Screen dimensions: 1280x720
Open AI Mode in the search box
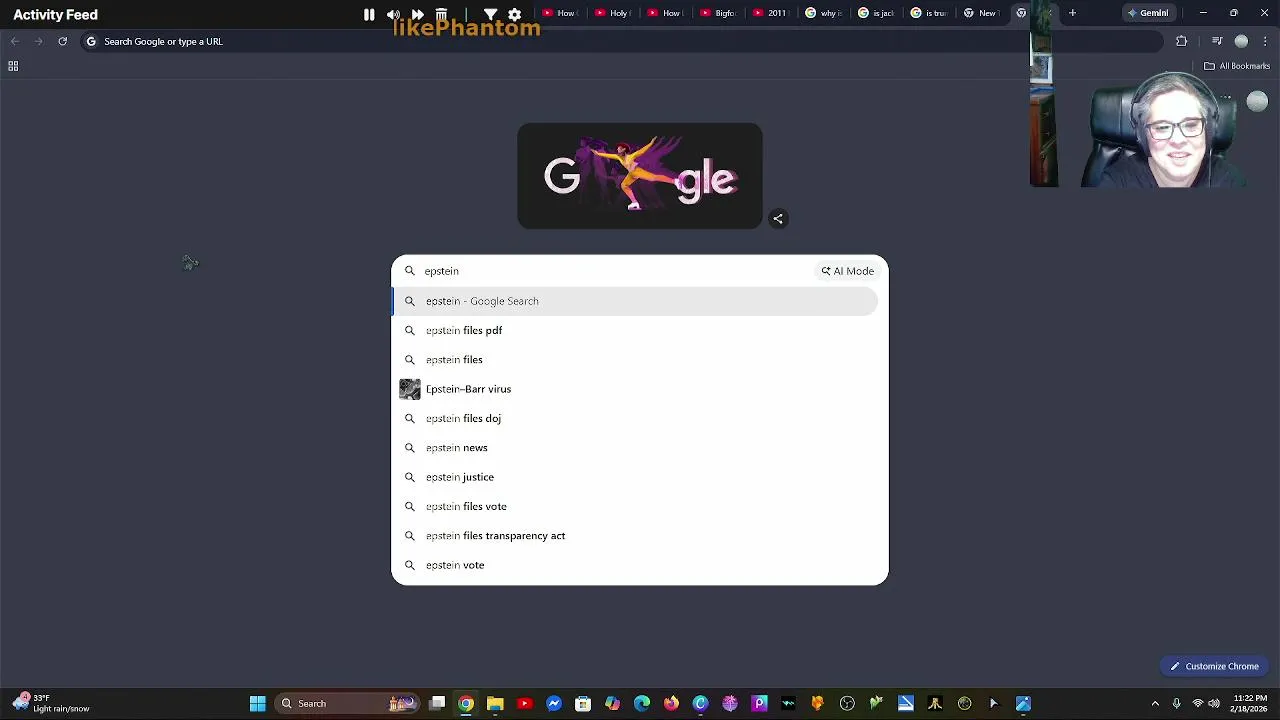click(848, 271)
